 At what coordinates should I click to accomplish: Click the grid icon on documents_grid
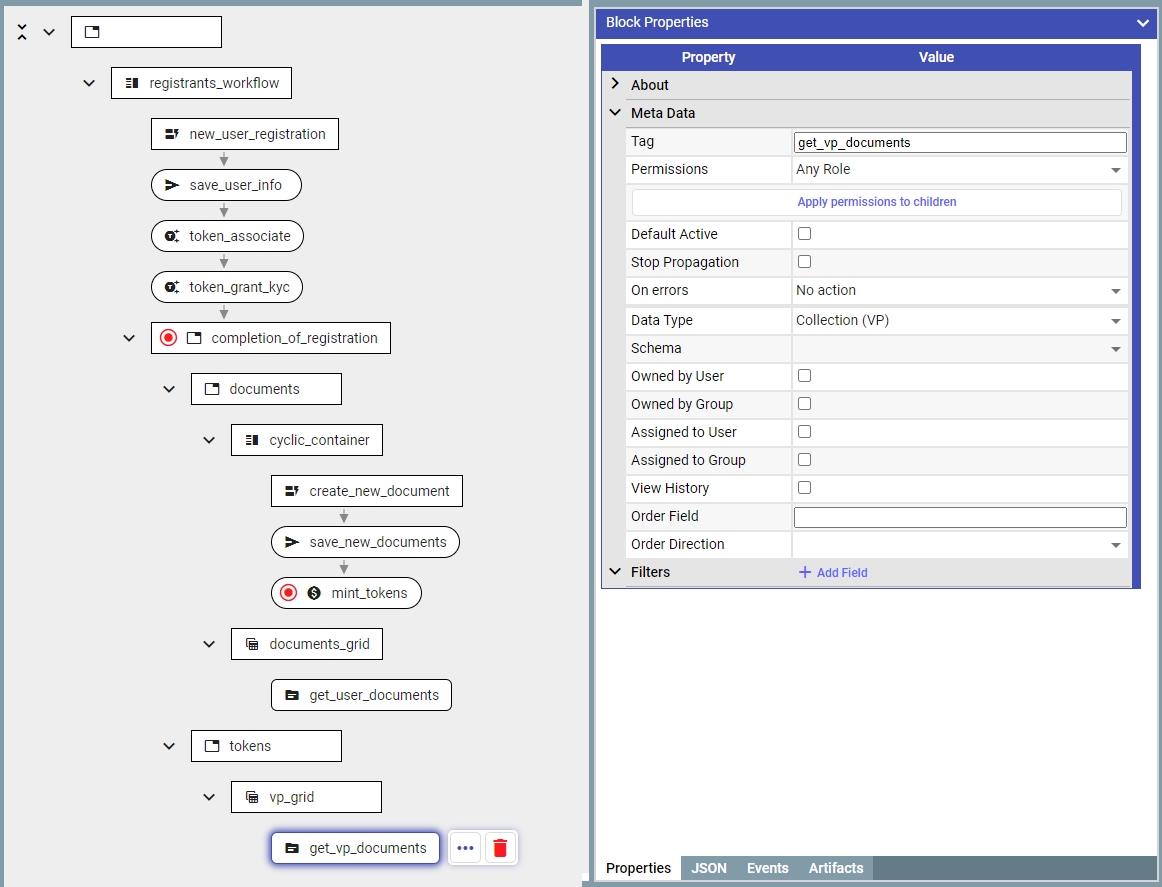click(252, 644)
